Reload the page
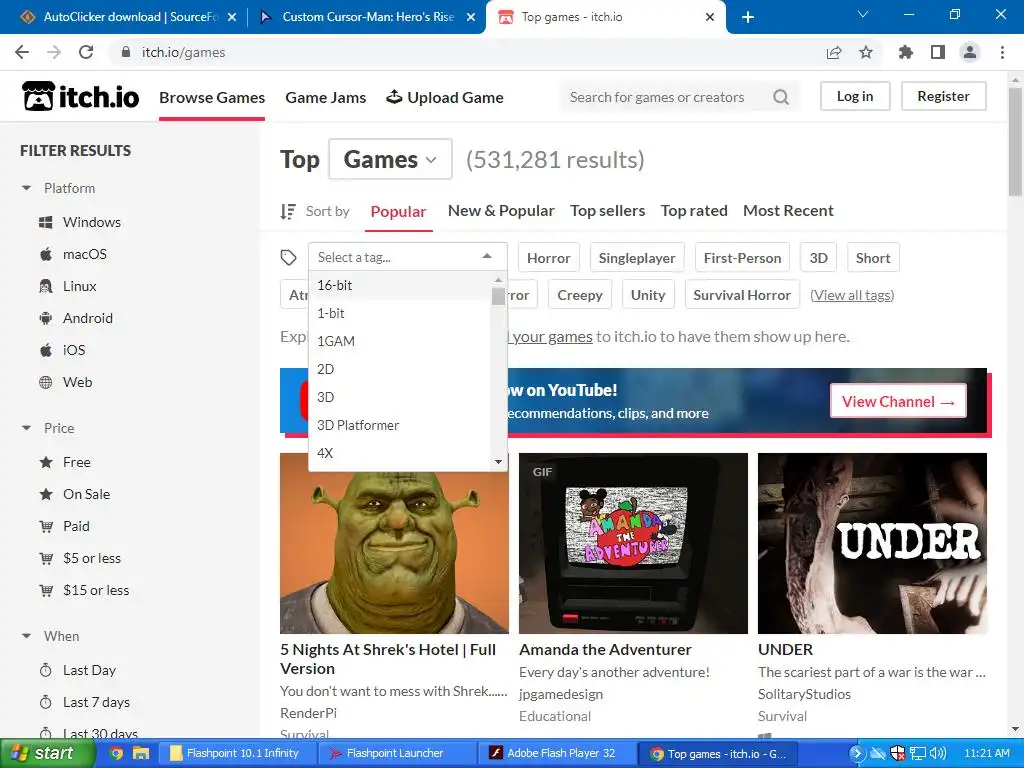 86,52
